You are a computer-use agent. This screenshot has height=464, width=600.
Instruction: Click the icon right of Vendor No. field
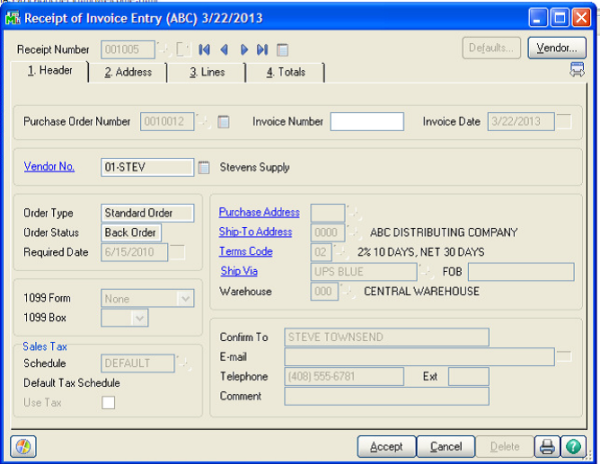[x=205, y=167]
